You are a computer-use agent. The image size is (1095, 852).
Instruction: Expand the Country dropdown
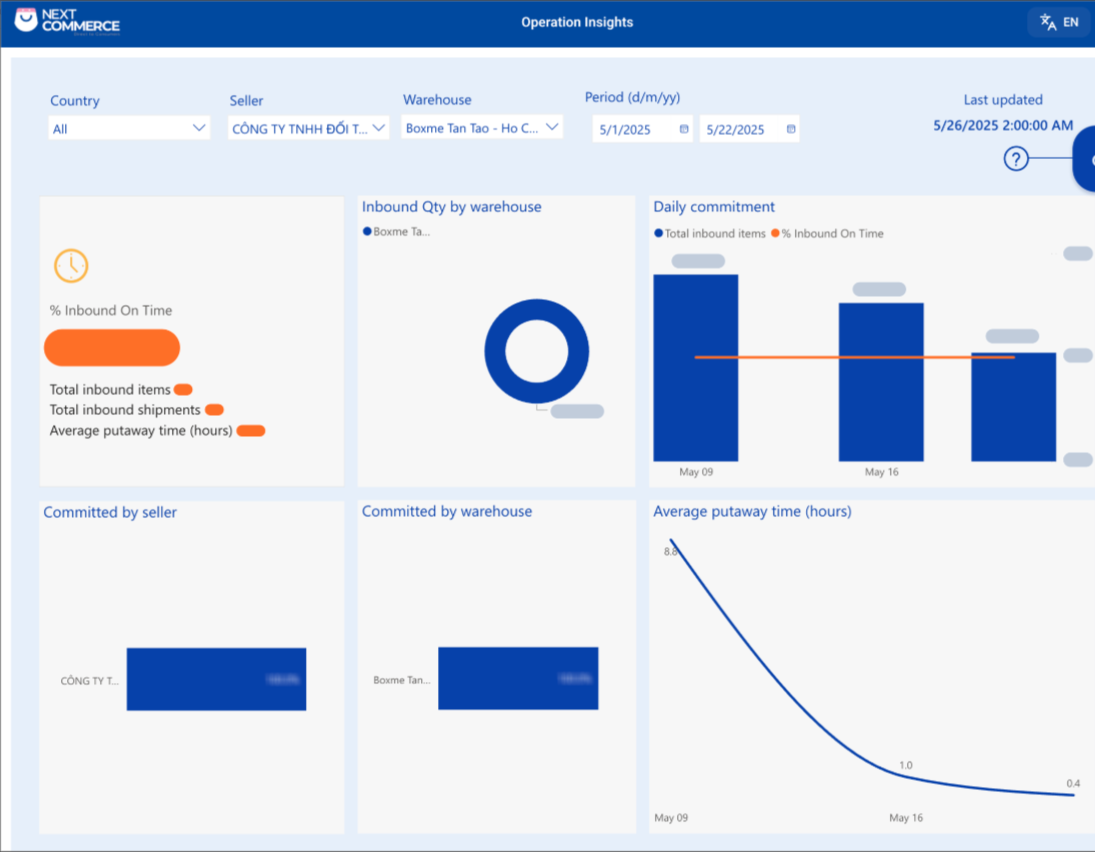coord(199,128)
